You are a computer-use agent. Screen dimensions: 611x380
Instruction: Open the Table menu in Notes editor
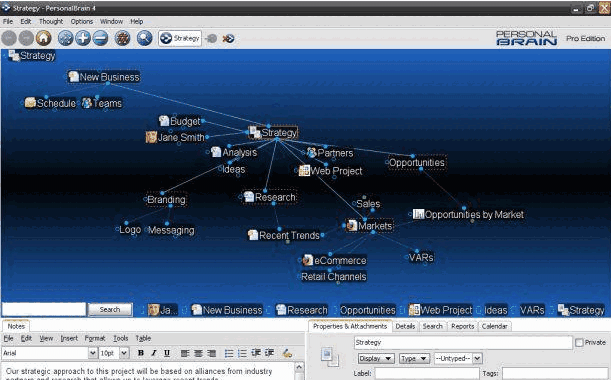coord(143,338)
